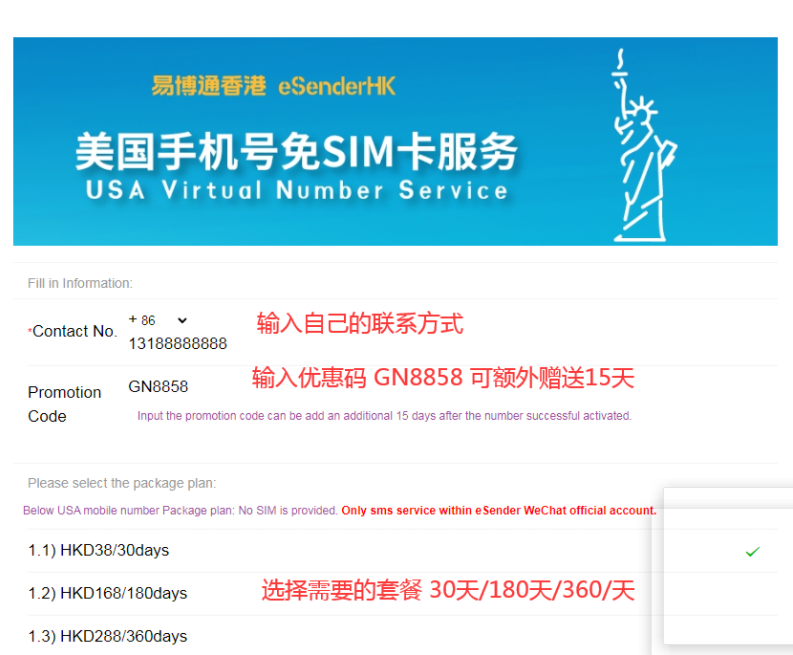Click the 'Fill in Information:' heading
The image size is (793, 655).
pyautogui.click(x=80, y=283)
